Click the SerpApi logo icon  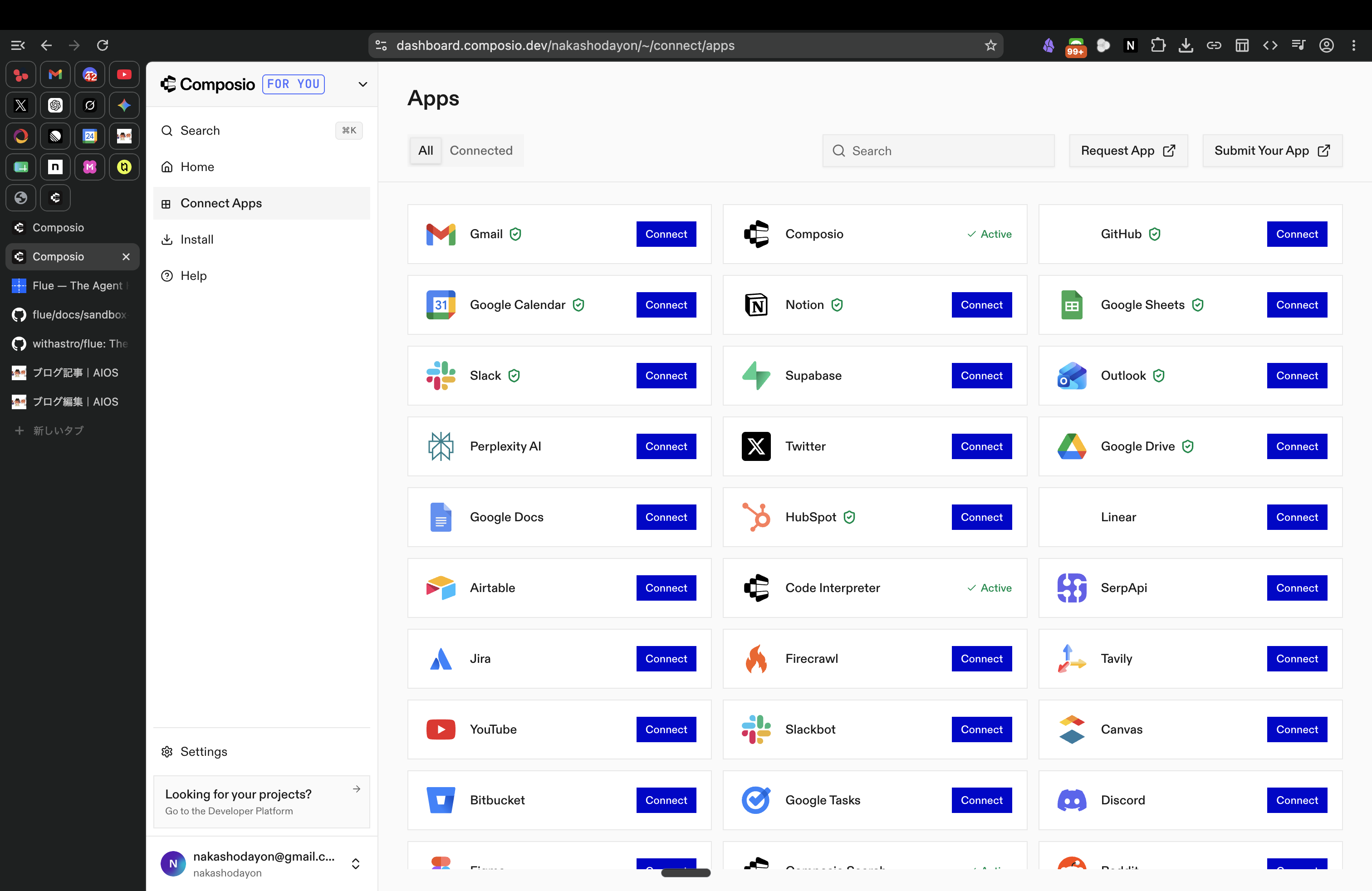pyautogui.click(x=1072, y=588)
